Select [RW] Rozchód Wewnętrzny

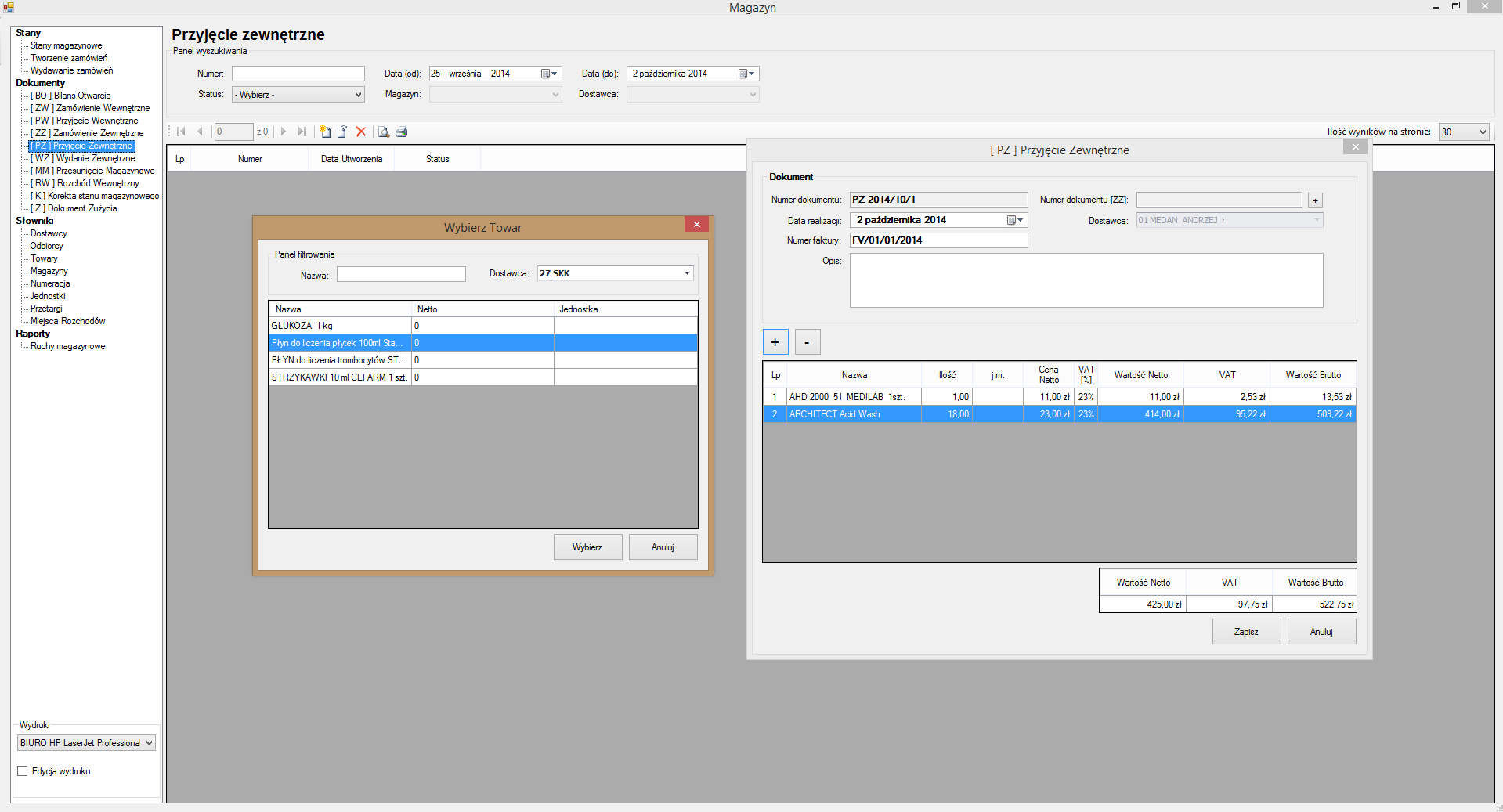85,183
